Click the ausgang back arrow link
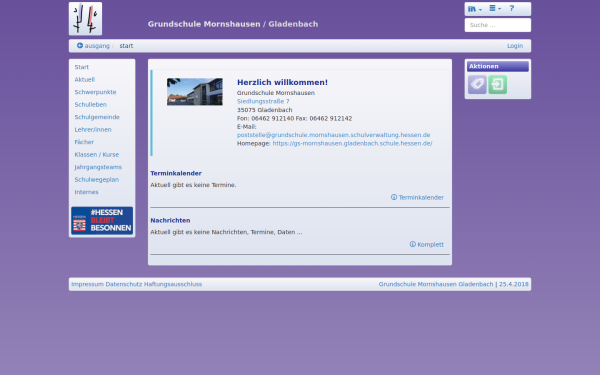Viewport: 600px width, 375px height. point(93,46)
